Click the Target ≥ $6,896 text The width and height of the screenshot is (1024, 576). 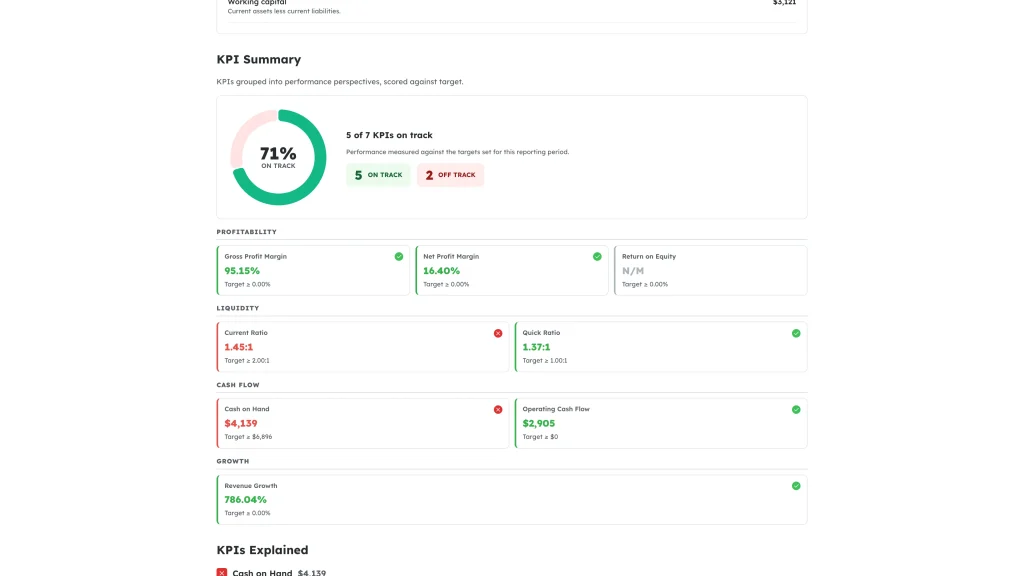pyautogui.click(x=248, y=437)
